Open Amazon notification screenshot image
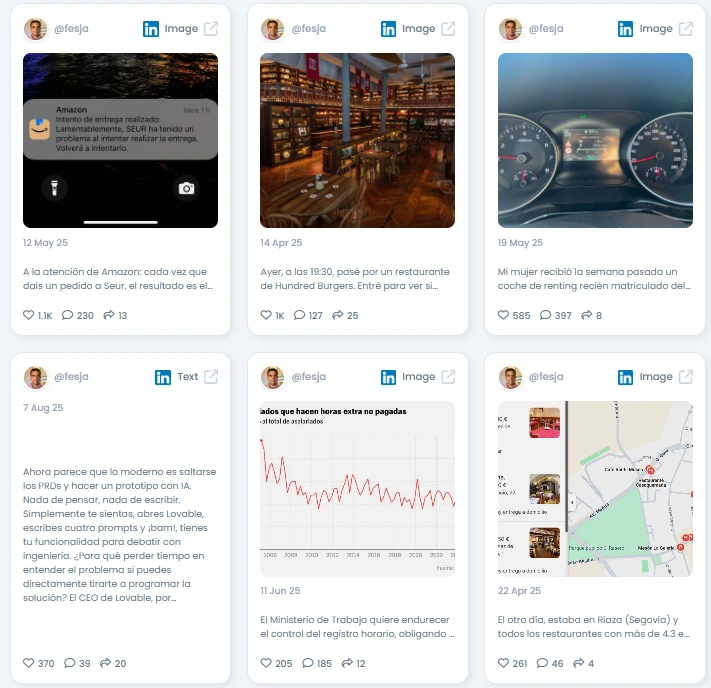Image resolution: width=711 pixels, height=688 pixels. 121,141
